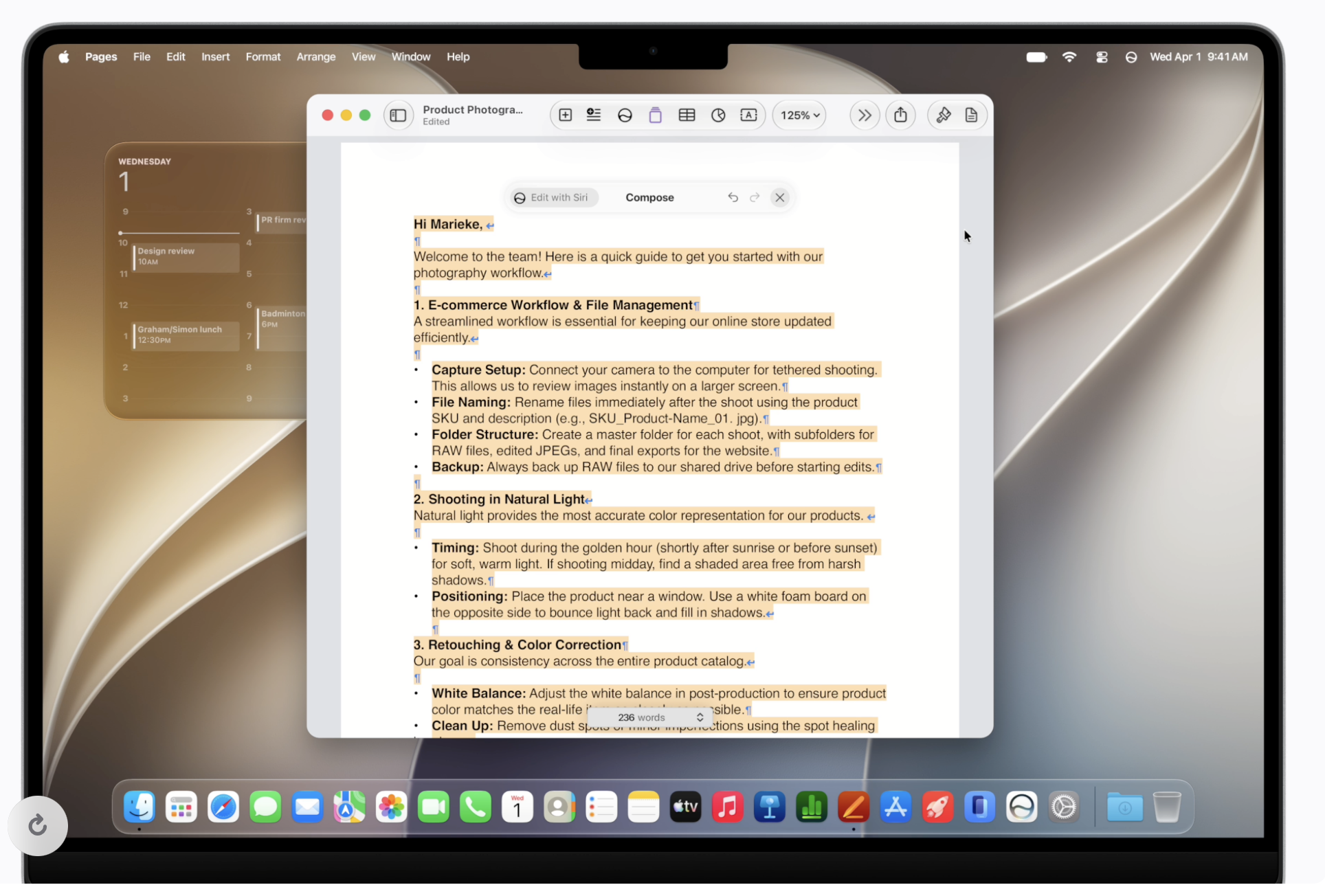The width and height of the screenshot is (1325, 896).
Task: Open the Document inspector icon
Action: (x=971, y=115)
